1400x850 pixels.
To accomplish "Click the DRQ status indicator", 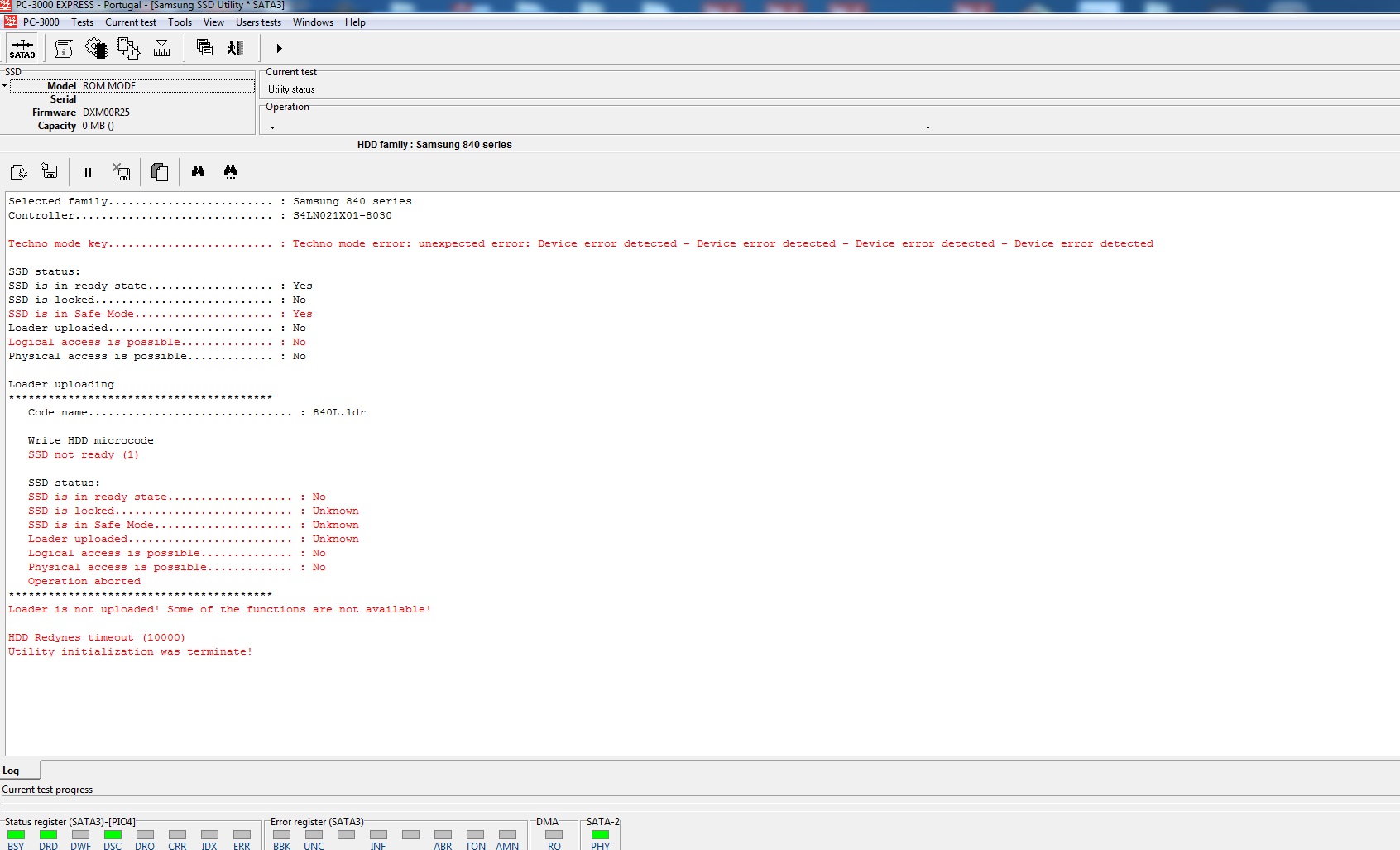I will pos(145,835).
